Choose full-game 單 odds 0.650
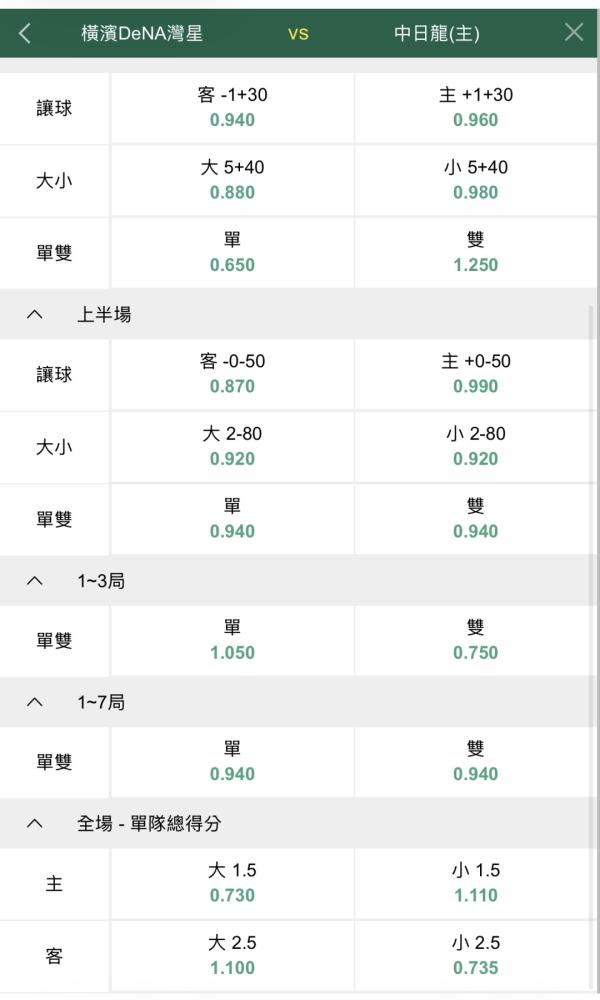The width and height of the screenshot is (600, 1000). pyautogui.click(x=232, y=253)
